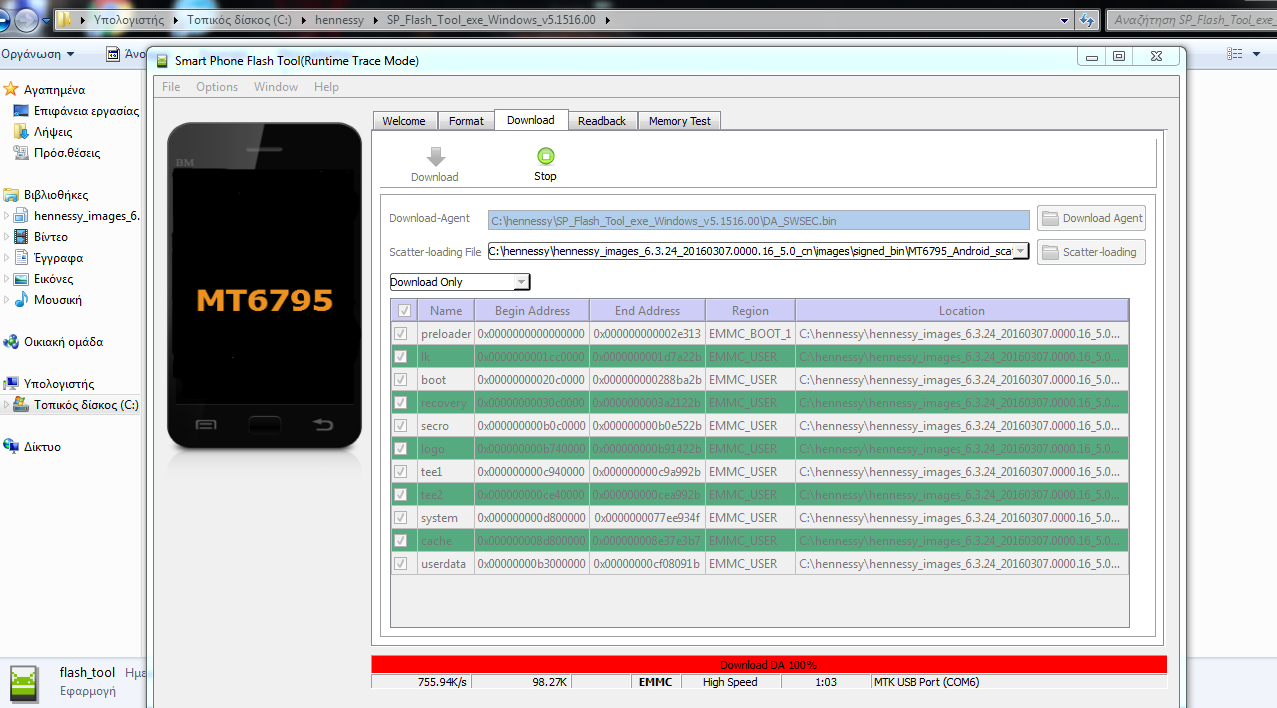Toggle the preloader partition checkbox
This screenshot has width=1277, height=708.
tap(401, 333)
